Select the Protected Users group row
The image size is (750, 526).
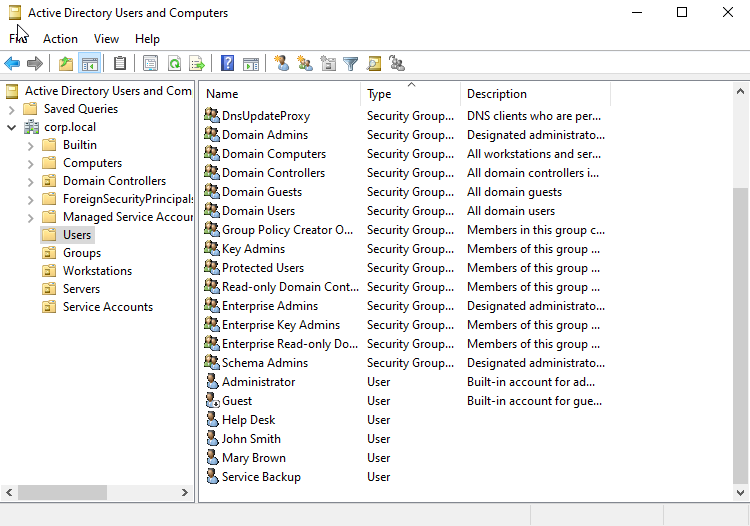[407, 268]
